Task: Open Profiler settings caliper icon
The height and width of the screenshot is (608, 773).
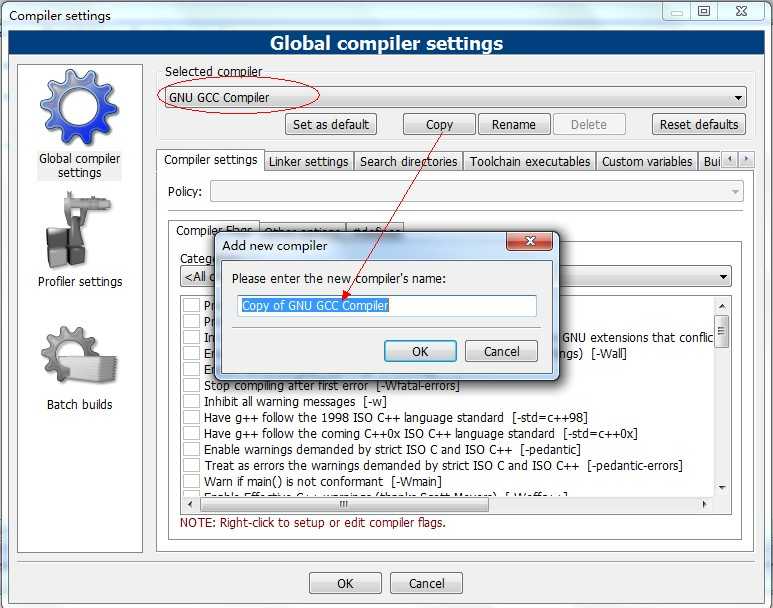Action: tap(77, 231)
